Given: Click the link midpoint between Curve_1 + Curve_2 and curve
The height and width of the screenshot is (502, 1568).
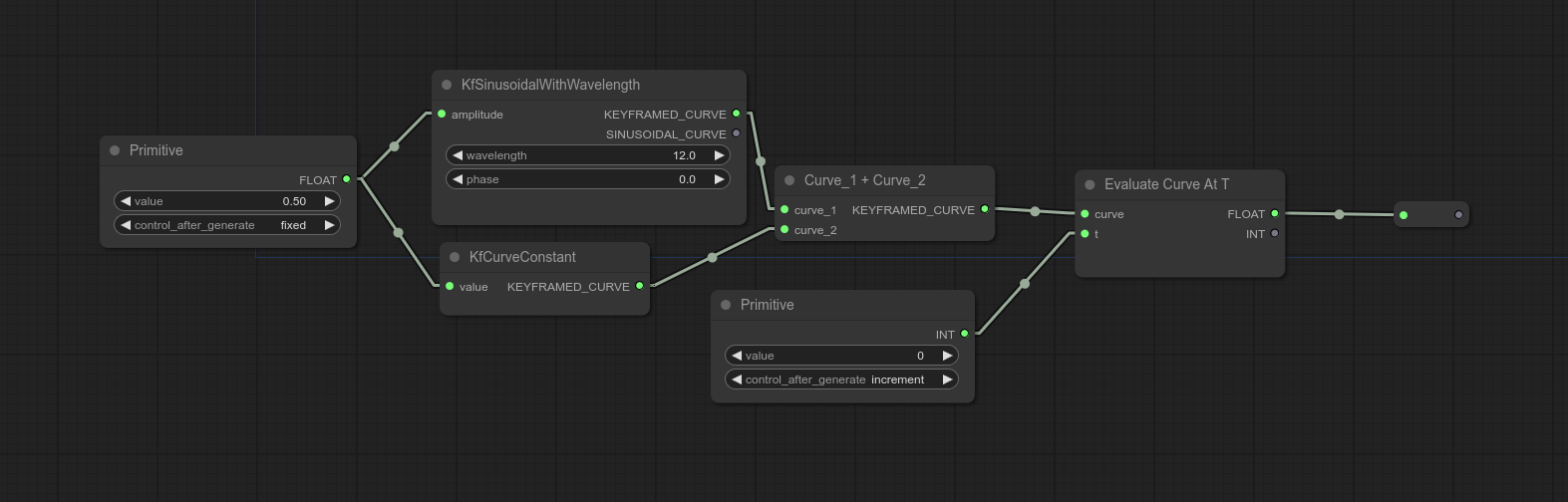Looking at the screenshot, I should coord(1035,211).
